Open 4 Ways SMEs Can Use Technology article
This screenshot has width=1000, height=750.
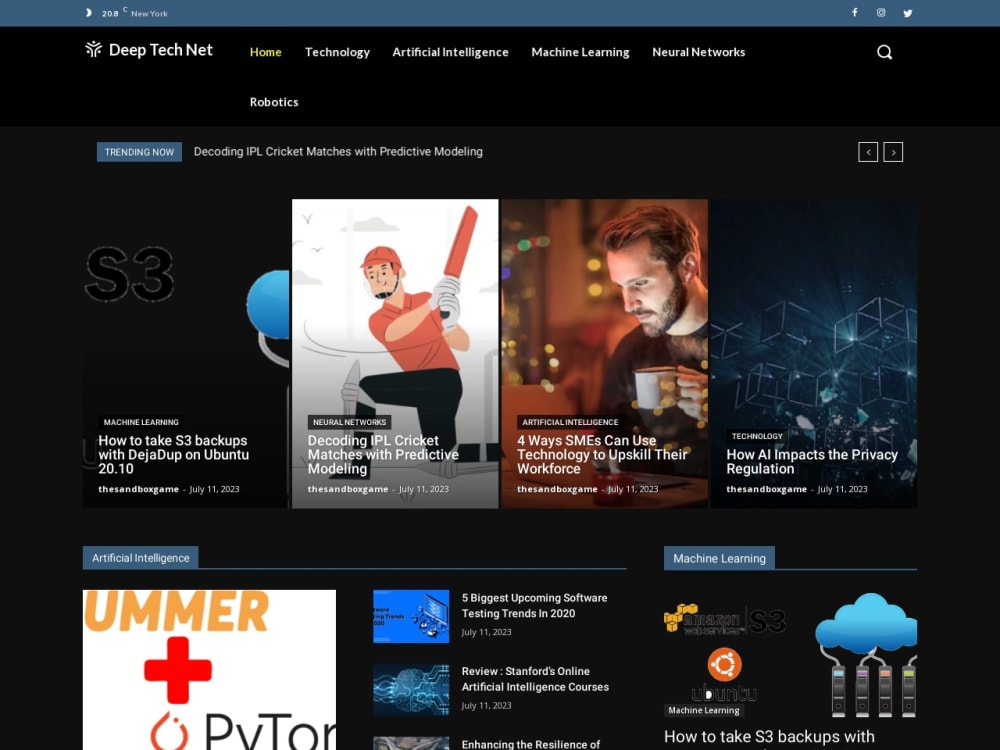(602, 454)
